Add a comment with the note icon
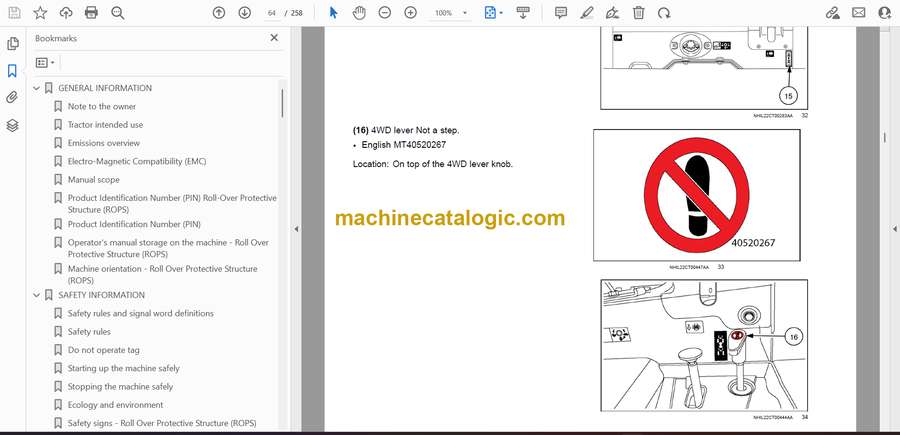 [x=561, y=13]
